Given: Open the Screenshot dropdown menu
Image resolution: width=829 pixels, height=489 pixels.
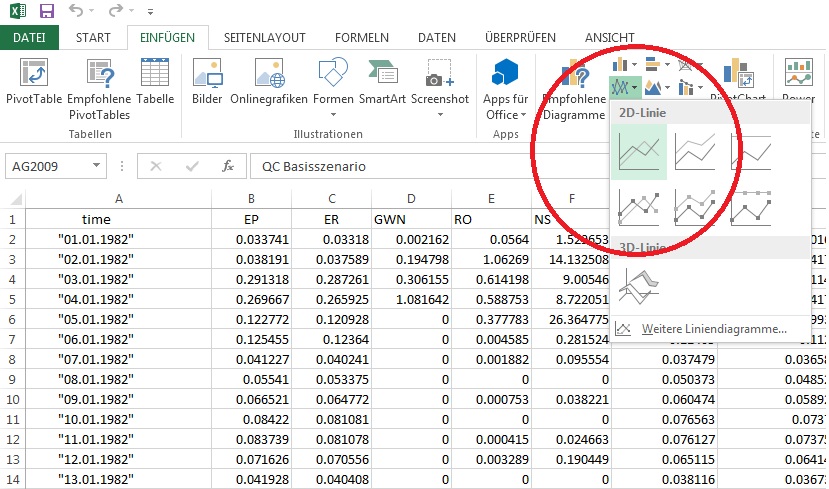Looking at the screenshot, I should click(x=439, y=114).
